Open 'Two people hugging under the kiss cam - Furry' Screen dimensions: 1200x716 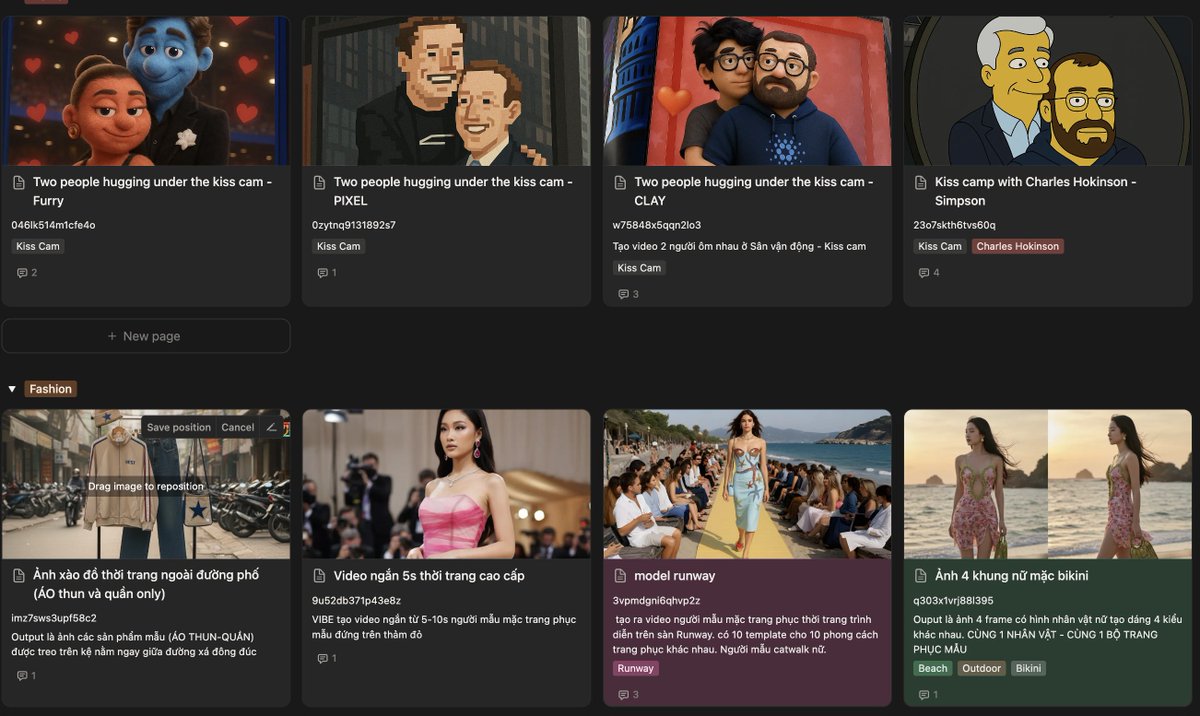(152, 191)
